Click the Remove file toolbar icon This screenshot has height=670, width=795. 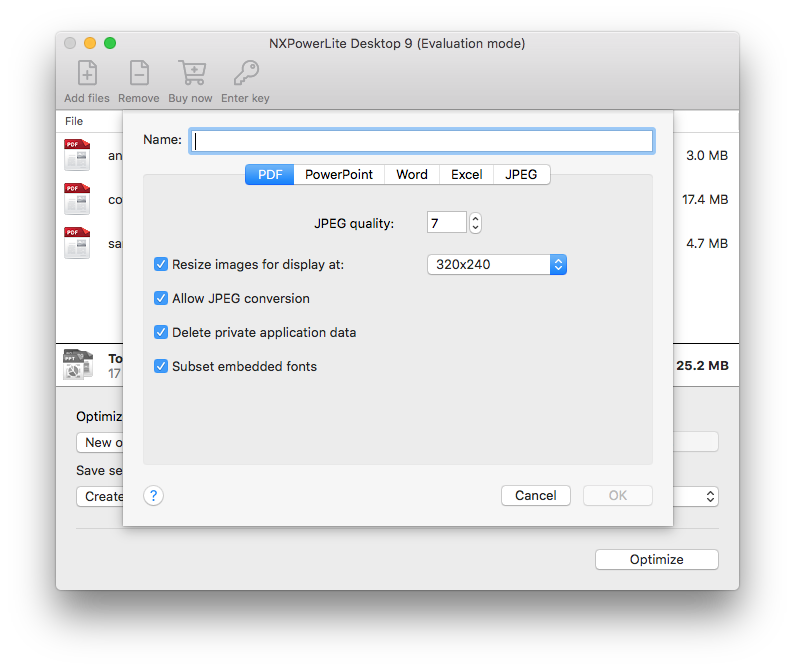[x=139, y=73]
